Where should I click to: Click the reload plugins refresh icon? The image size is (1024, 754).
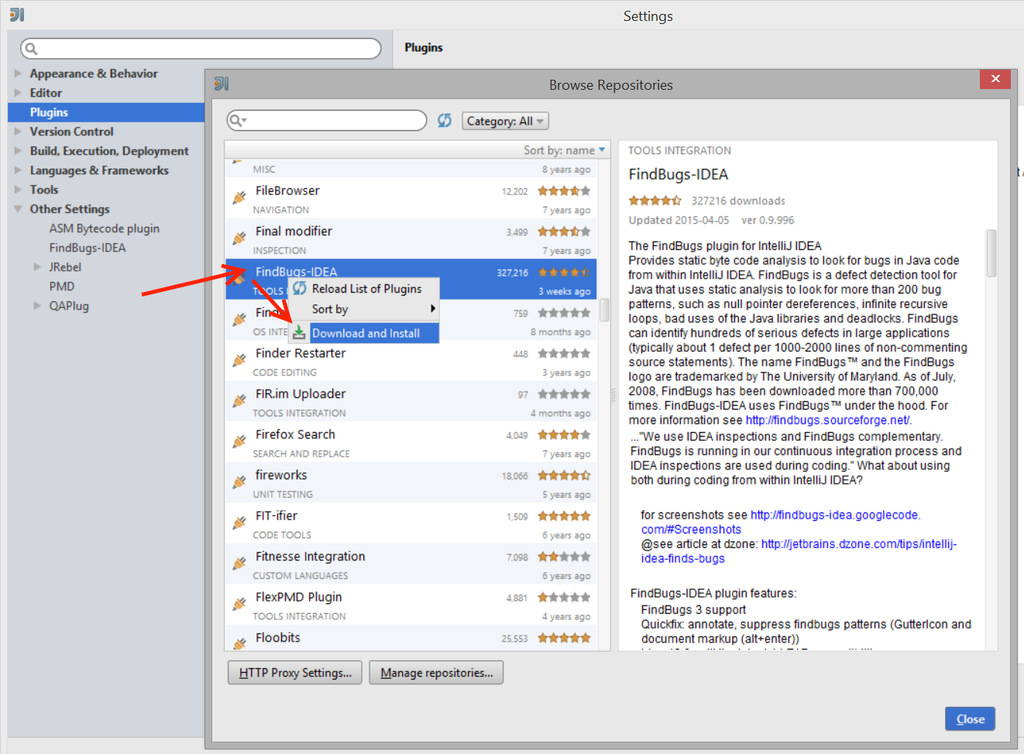[445, 121]
